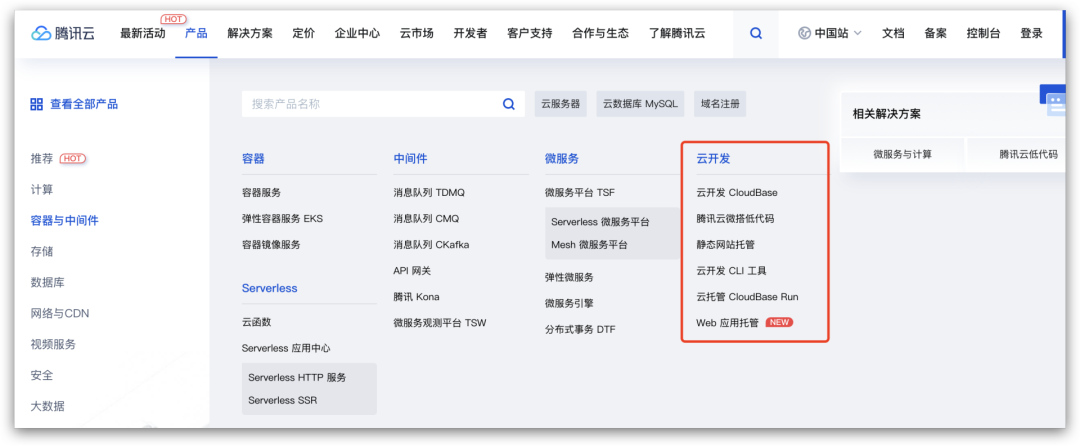1080x446 pixels.
Task: Open 云市场 from the navigation bar
Action: point(417,33)
